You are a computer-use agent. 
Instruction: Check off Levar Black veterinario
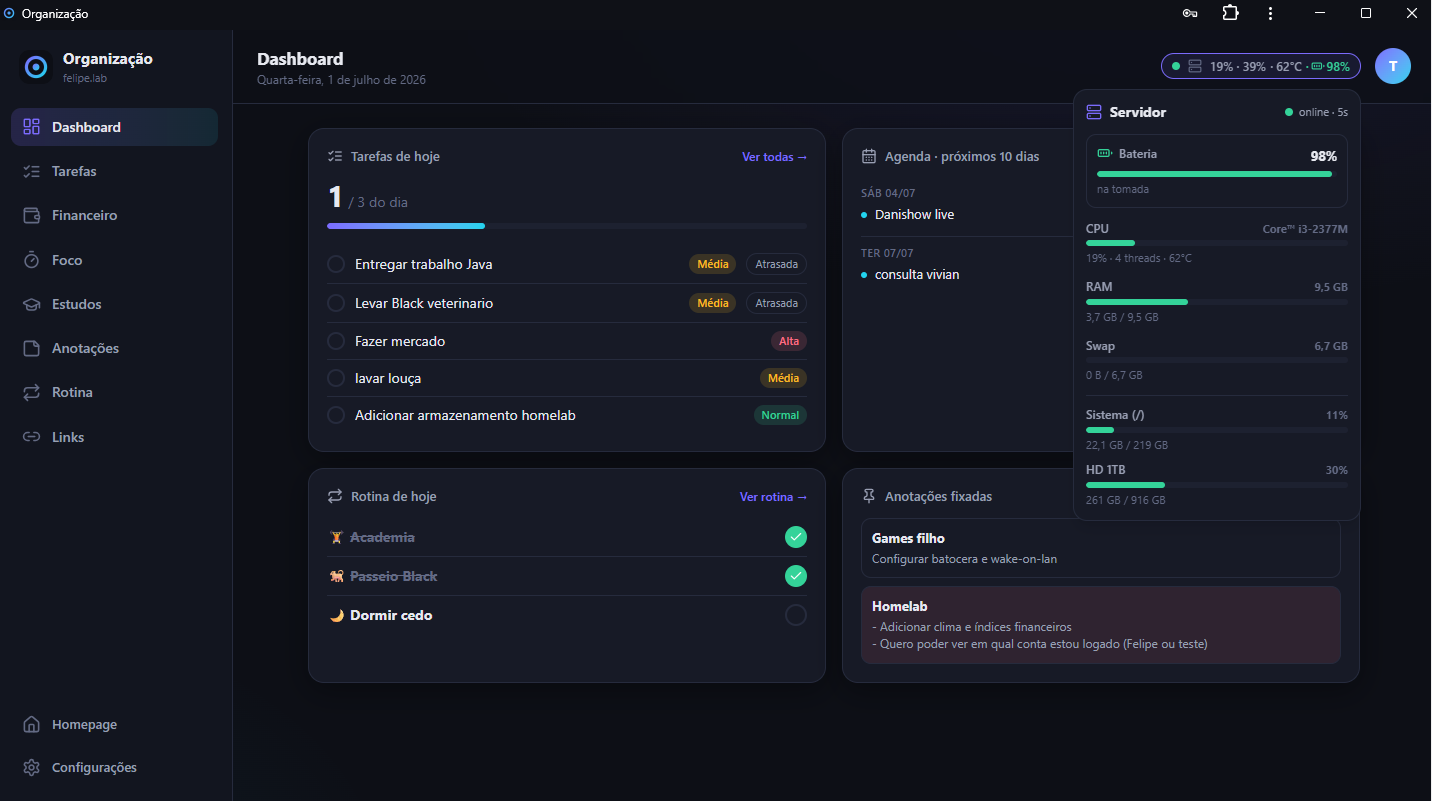[x=336, y=303]
